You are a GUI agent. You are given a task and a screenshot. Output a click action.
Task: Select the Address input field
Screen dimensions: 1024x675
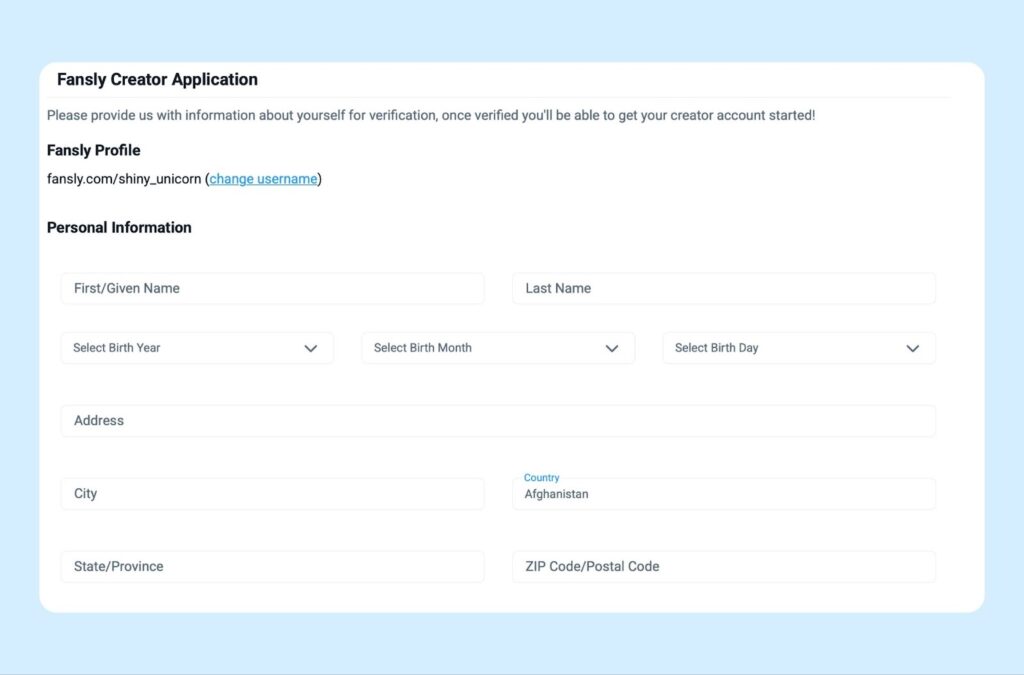coord(497,420)
